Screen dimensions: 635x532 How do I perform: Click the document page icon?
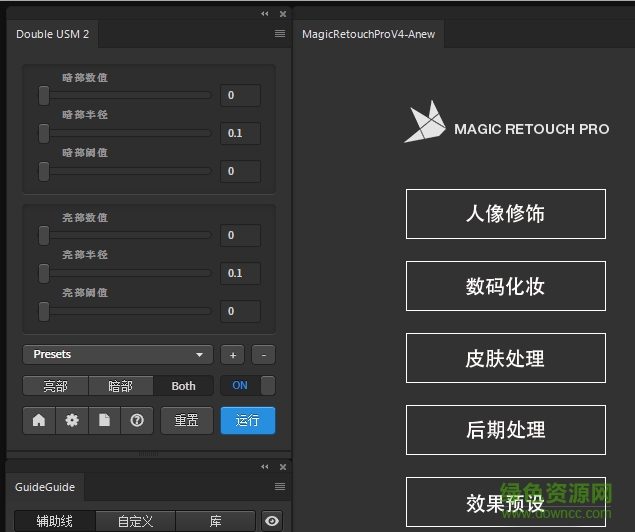[104, 420]
